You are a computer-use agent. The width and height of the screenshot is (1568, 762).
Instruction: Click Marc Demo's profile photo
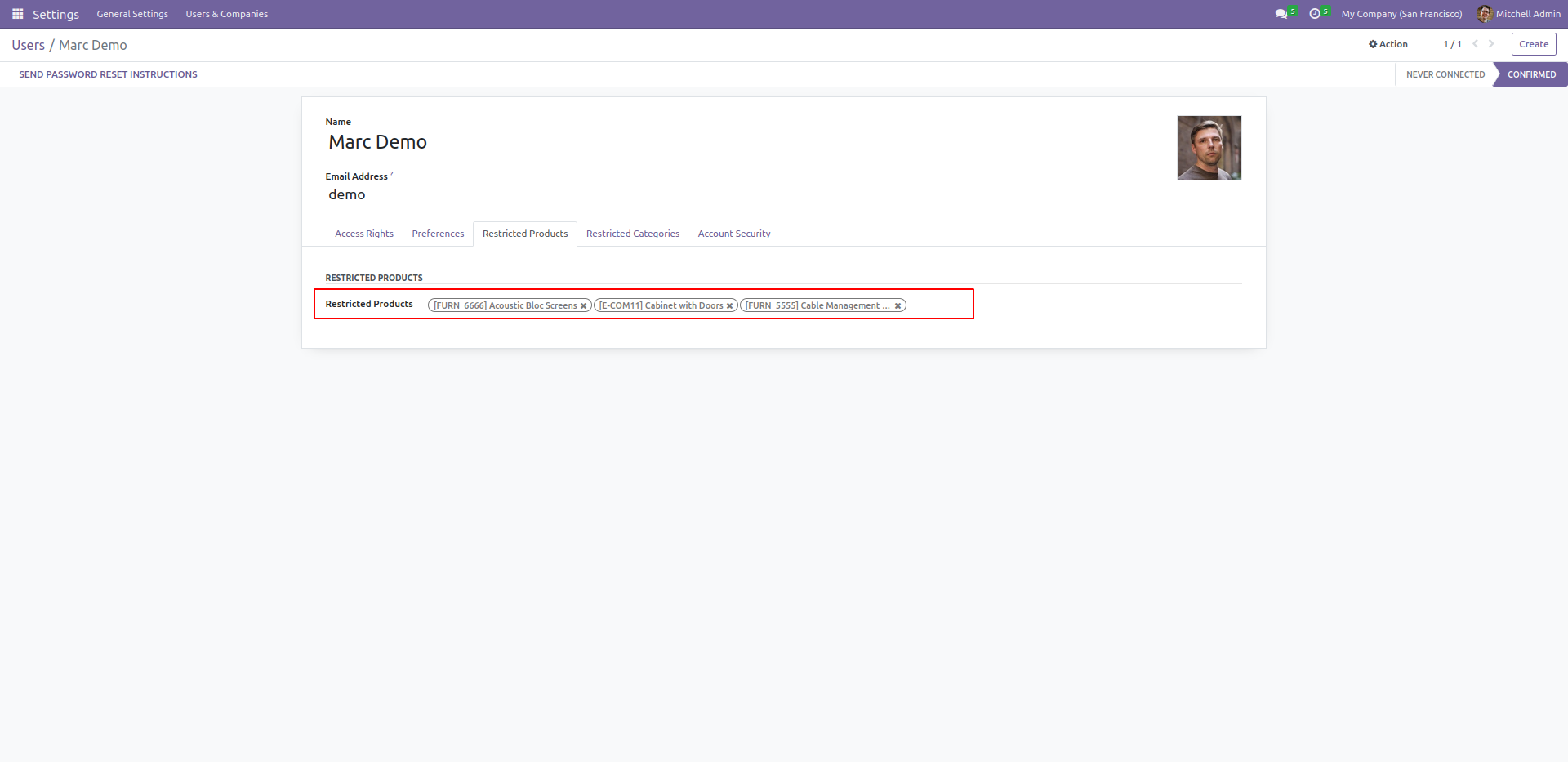[x=1209, y=148]
